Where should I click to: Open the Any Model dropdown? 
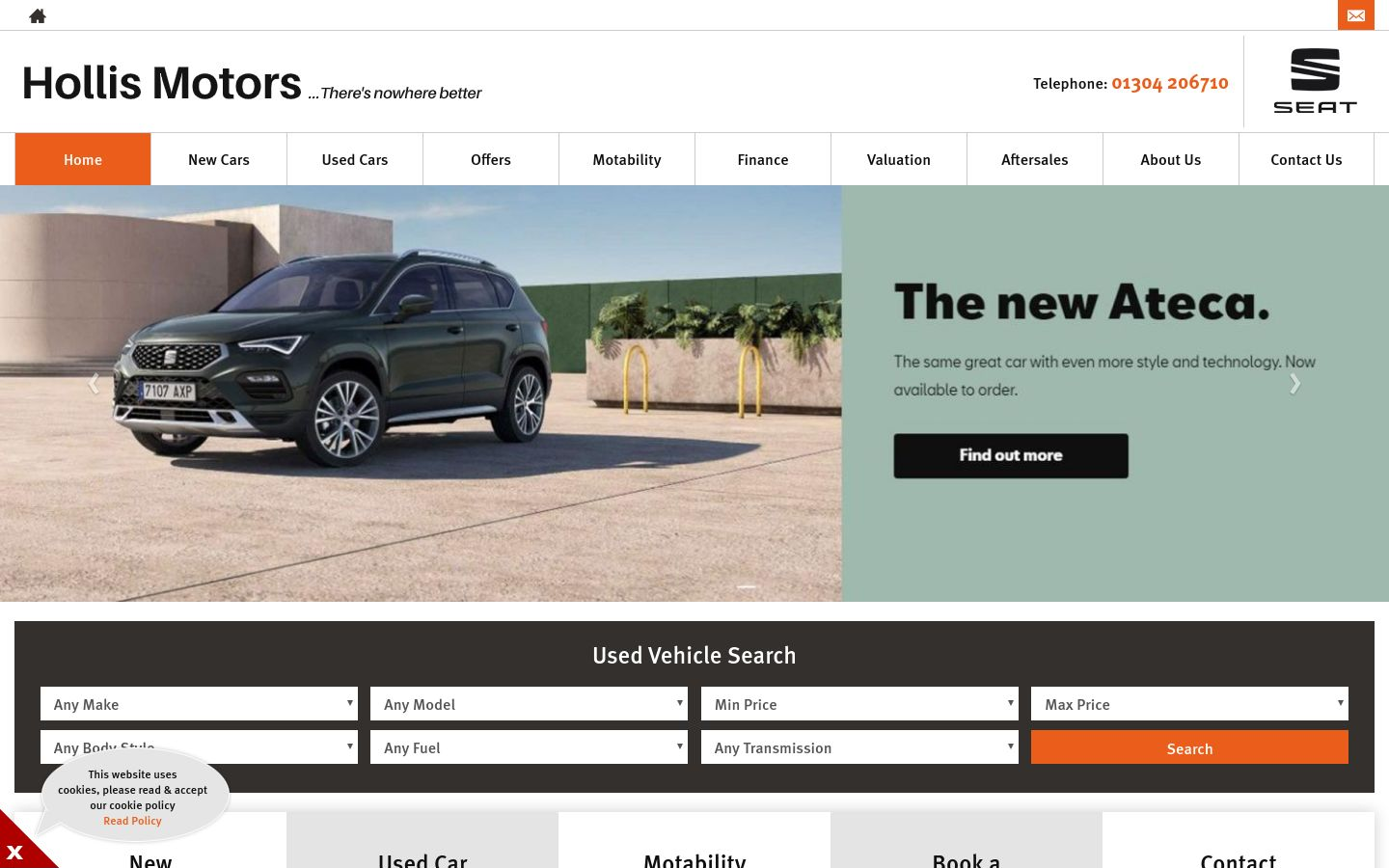(x=529, y=704)
